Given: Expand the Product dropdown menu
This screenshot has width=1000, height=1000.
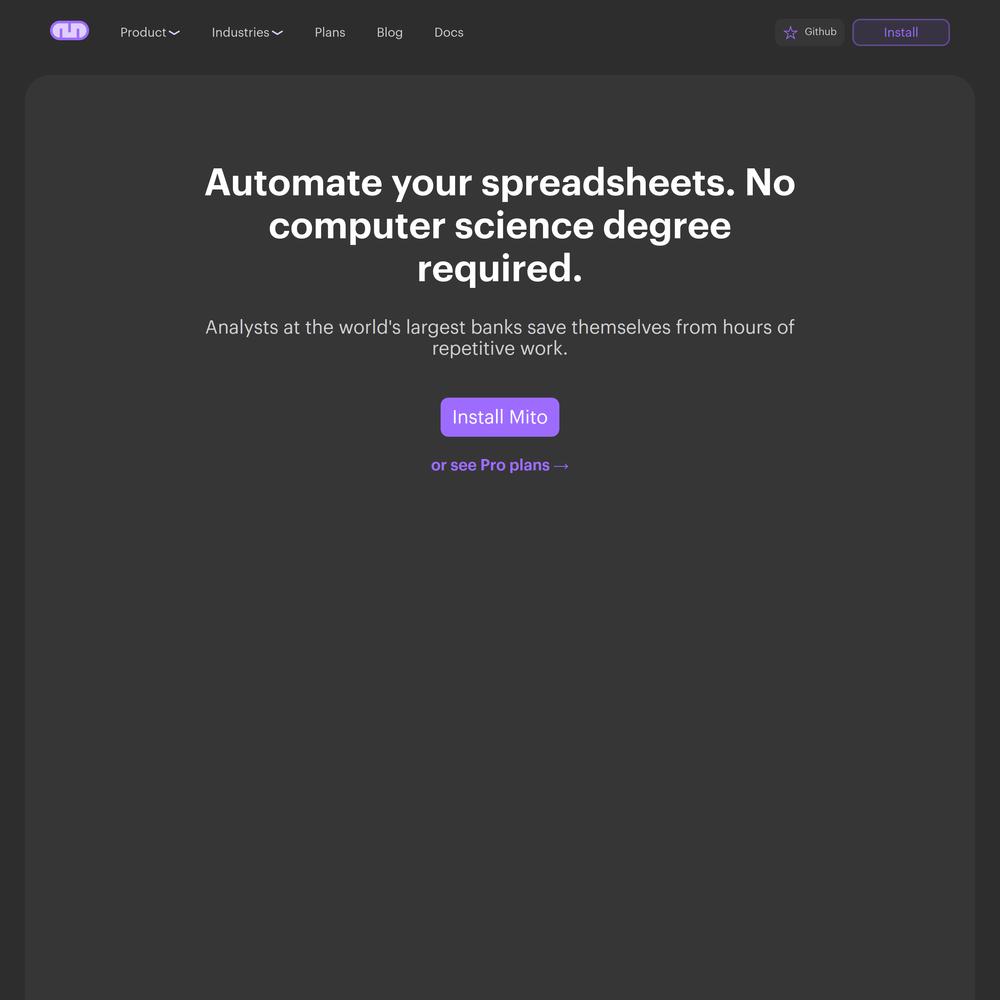Looking at the screenshot, I should click(150, 33).
